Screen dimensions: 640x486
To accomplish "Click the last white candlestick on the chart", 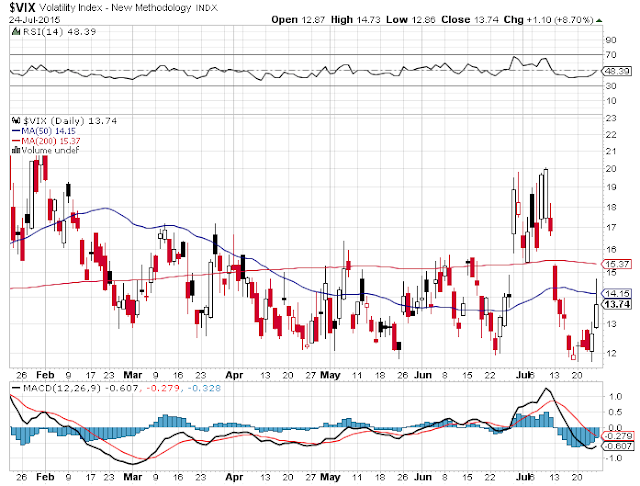I will point(596,315).
